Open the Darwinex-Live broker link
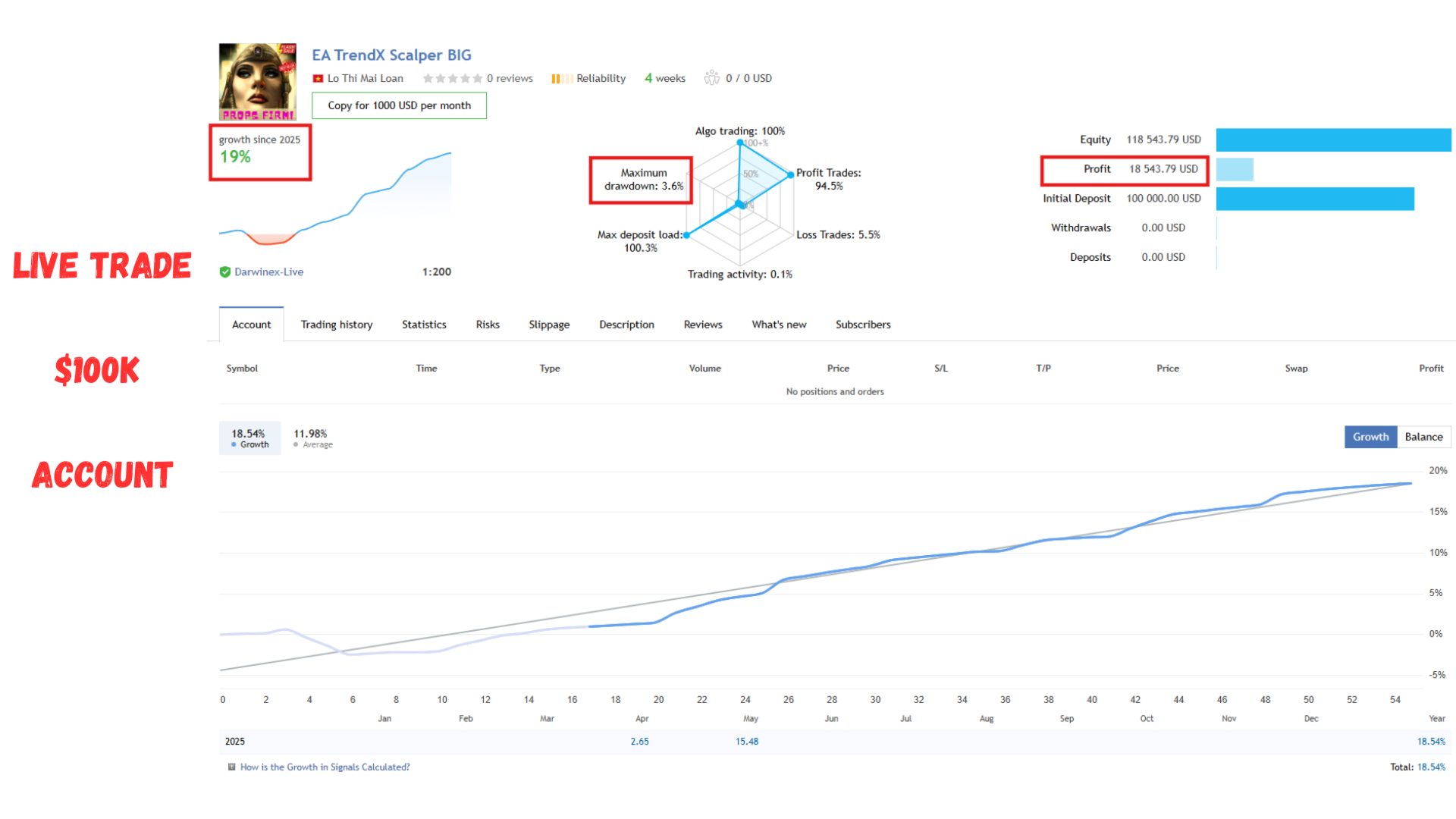Image resolution: width=1456 pixels, height=819 pixels. pyautogui.click(x=268, y=272)
